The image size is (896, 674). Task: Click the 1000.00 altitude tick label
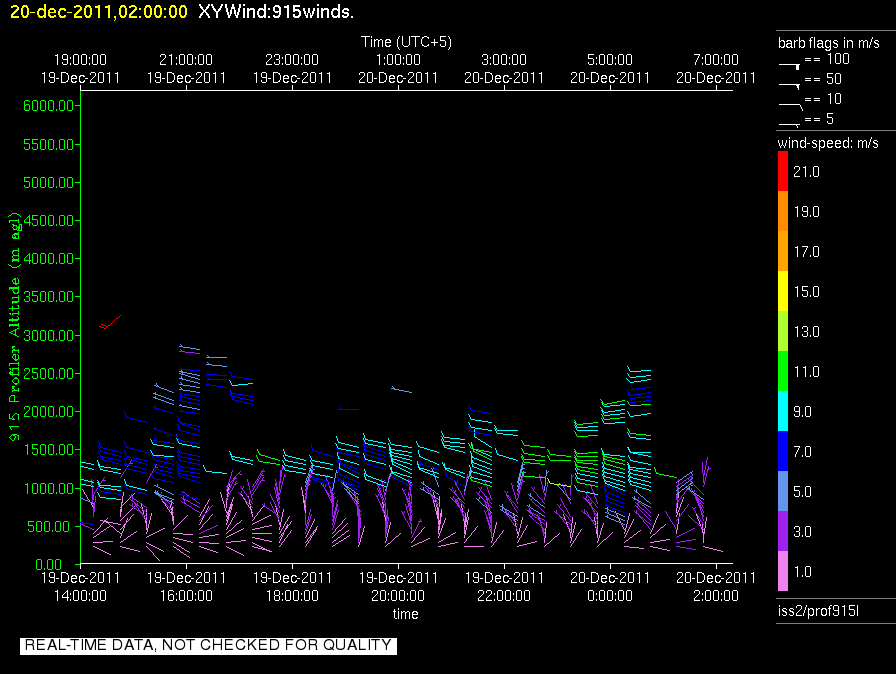[48, 488]
